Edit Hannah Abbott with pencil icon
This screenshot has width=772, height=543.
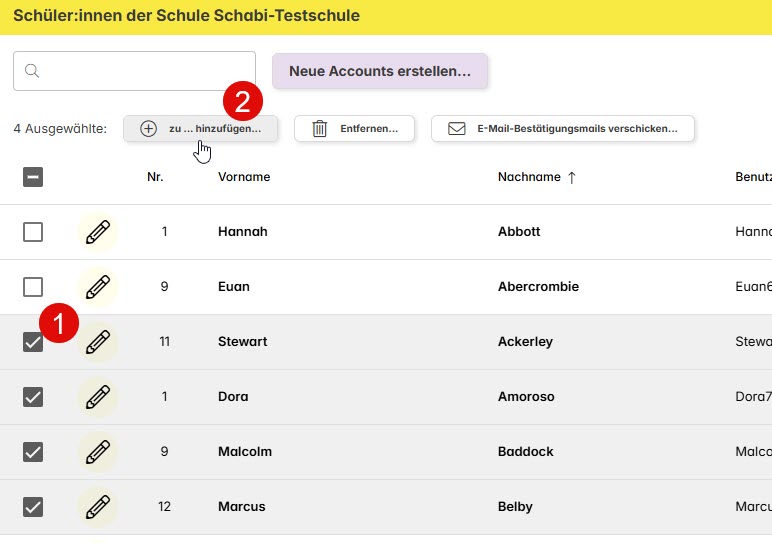click(97, 232)
